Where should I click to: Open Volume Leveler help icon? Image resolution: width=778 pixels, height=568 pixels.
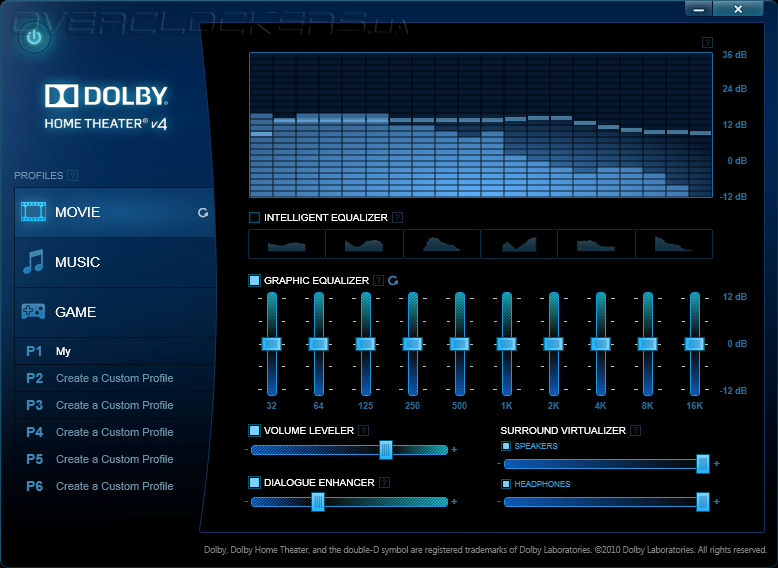coord(363,431)
